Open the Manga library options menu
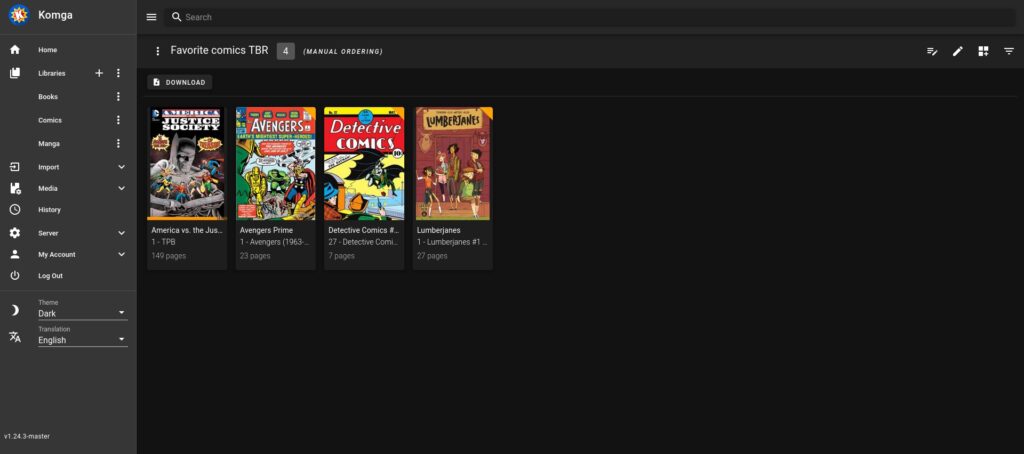Screen dimensions: 1024x454 (118, 144)
